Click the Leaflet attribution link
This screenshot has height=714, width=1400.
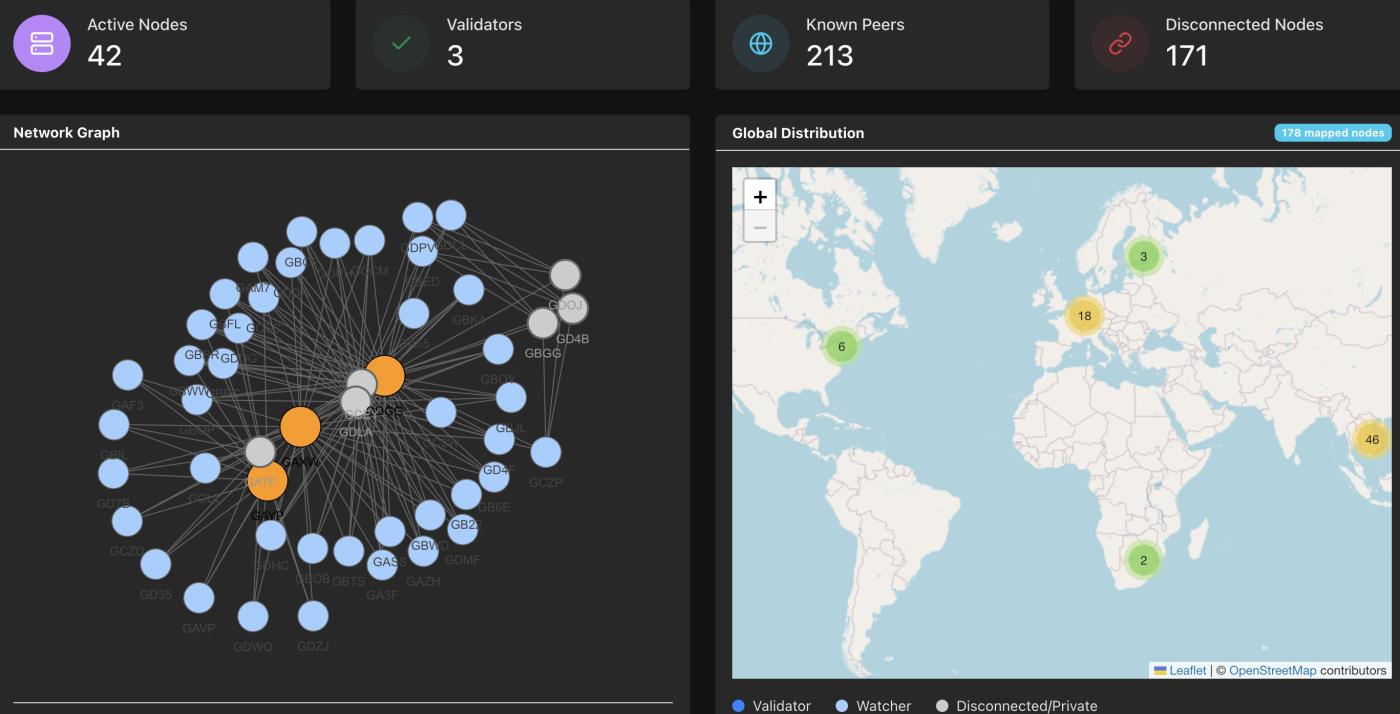(x=1189, y=670)
